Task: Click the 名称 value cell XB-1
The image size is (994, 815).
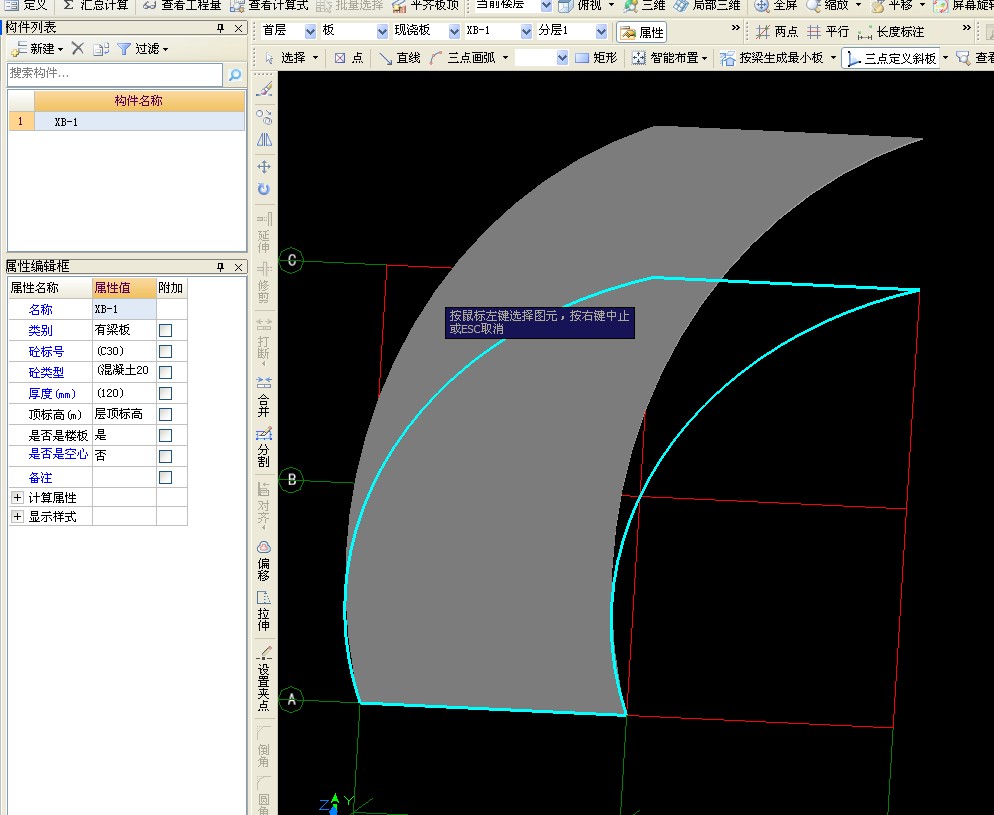Action: [x=124, y=309]
